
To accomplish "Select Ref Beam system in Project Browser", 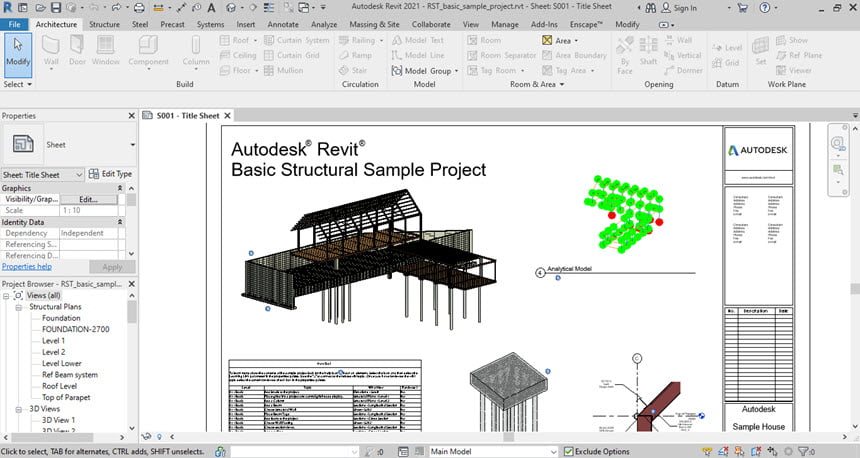I will [70, 375].
